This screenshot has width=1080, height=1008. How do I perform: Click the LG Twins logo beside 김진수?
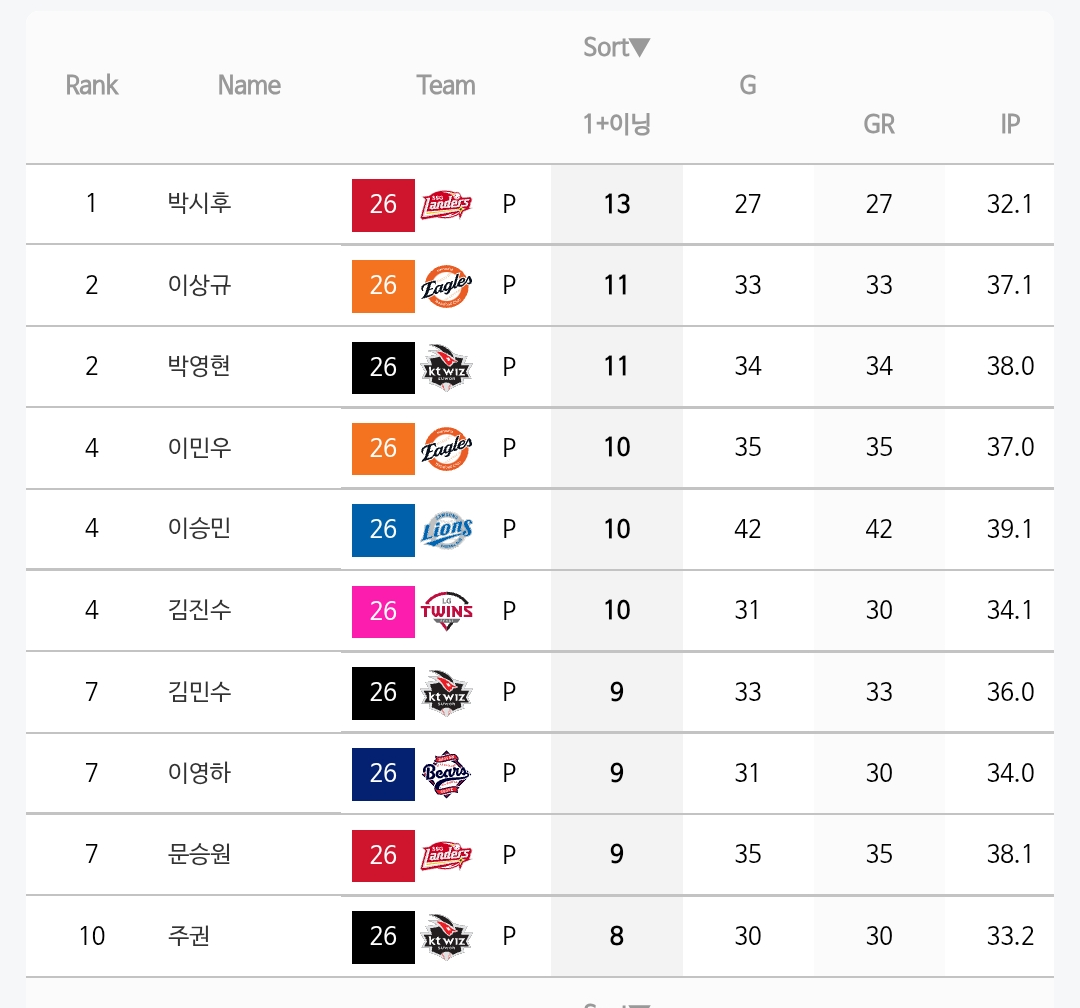446,610
